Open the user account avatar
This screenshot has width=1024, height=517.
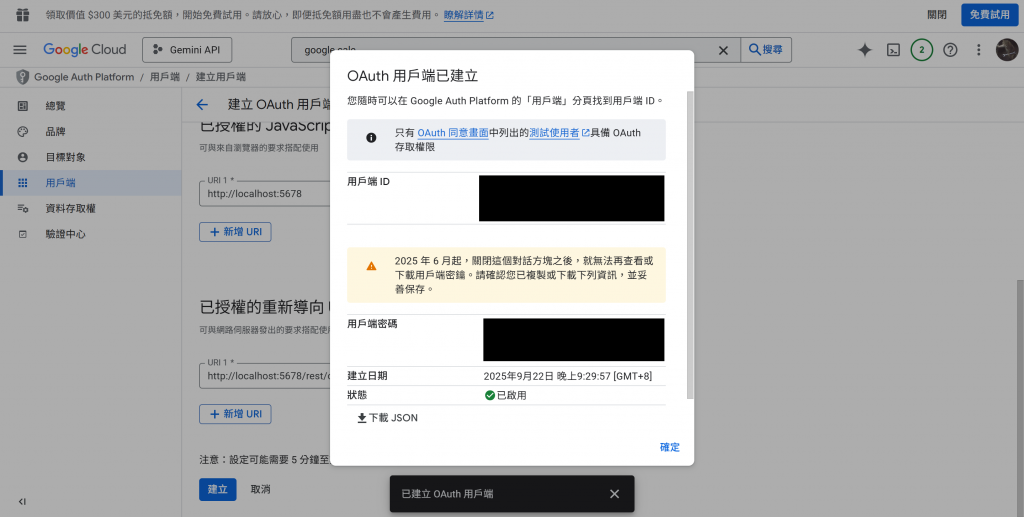click(1006, 50)
